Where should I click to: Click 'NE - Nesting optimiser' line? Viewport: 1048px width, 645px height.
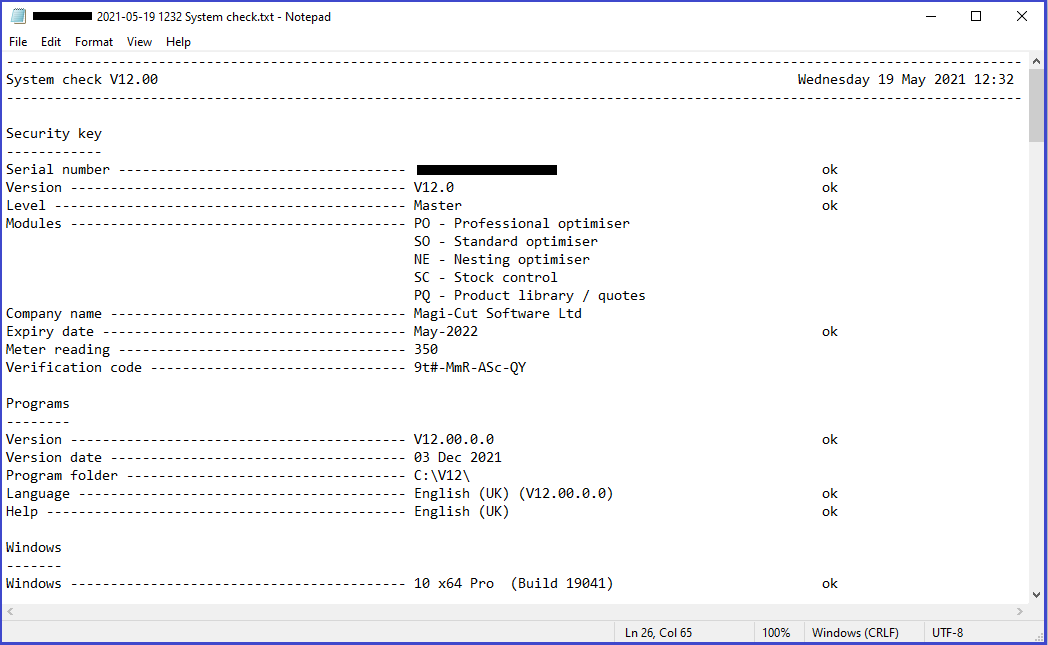point(502,260)
